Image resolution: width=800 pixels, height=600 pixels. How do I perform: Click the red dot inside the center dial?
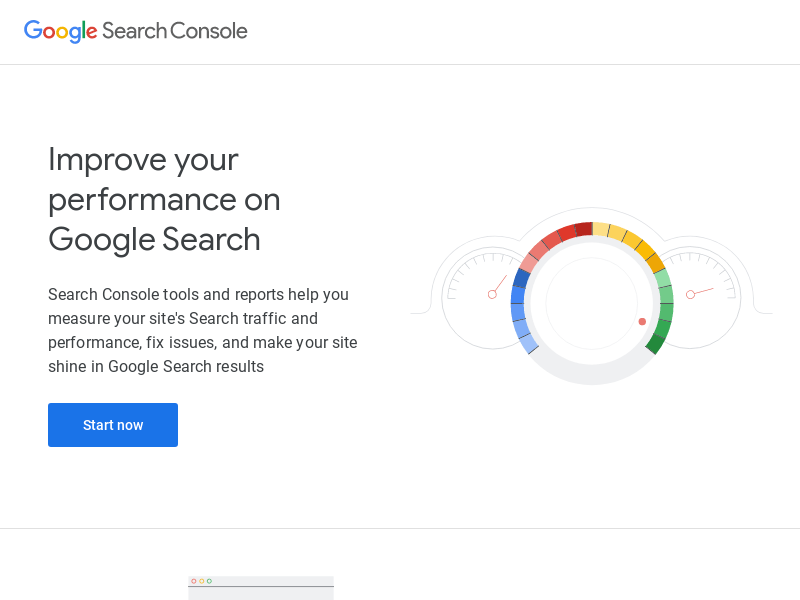pos(642,321)
